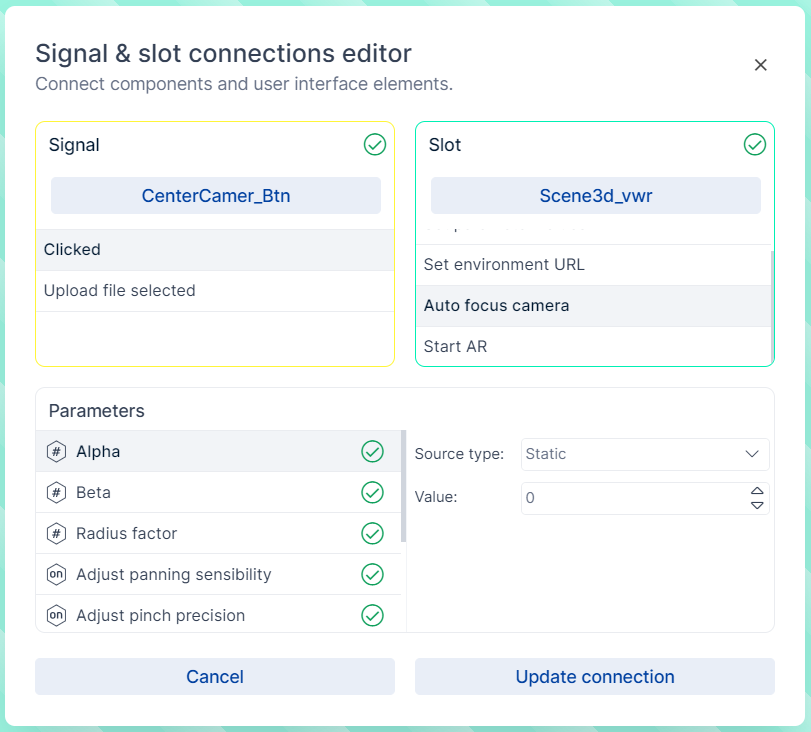Close the connections editor dialog

click(x=760, y=65)
